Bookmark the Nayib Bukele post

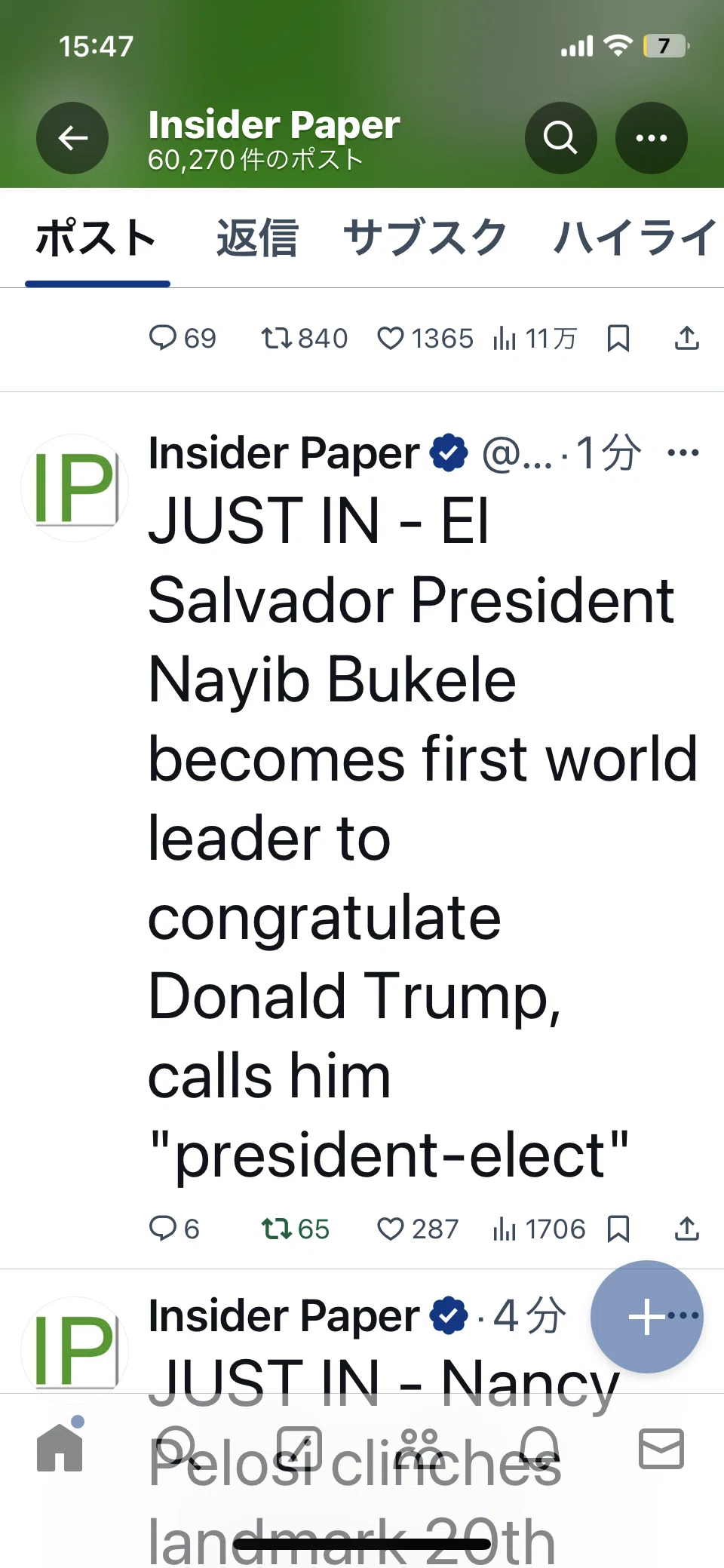[618, 1229]
